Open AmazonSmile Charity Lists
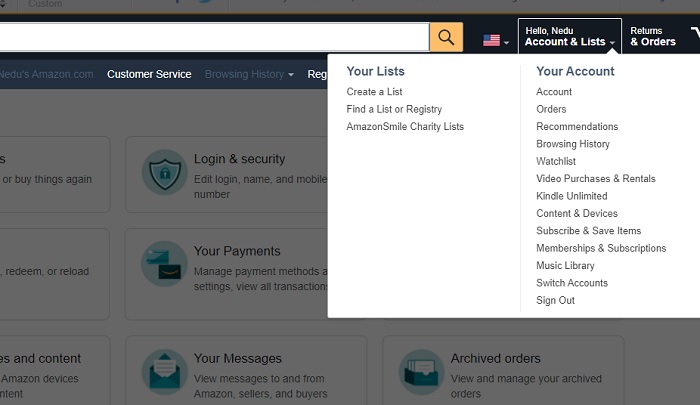This screenshot has width=700, height=405. 405,126
